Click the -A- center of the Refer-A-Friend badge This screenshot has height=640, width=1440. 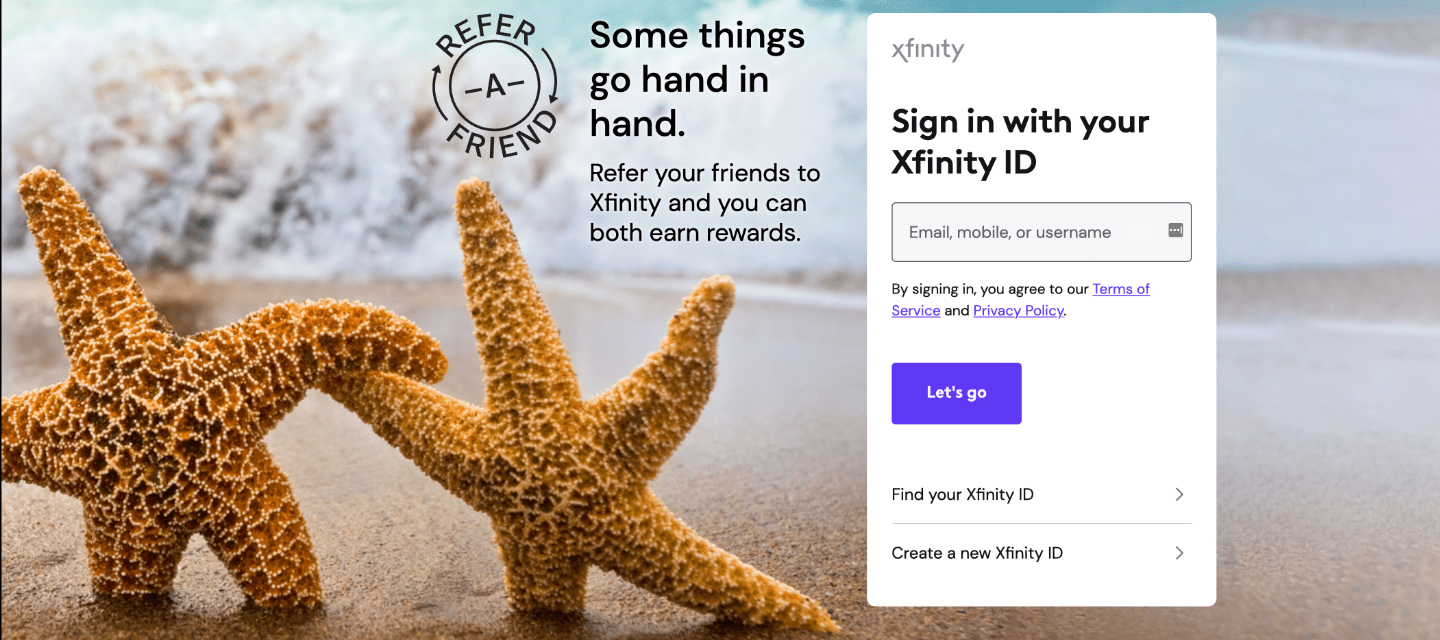pos(494,87)
